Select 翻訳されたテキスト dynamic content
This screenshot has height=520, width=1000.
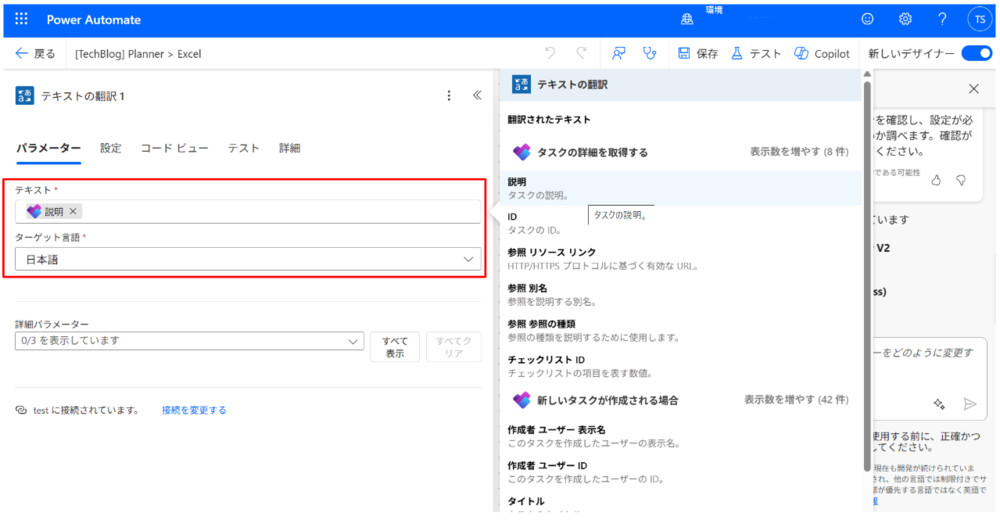(549, 119)
